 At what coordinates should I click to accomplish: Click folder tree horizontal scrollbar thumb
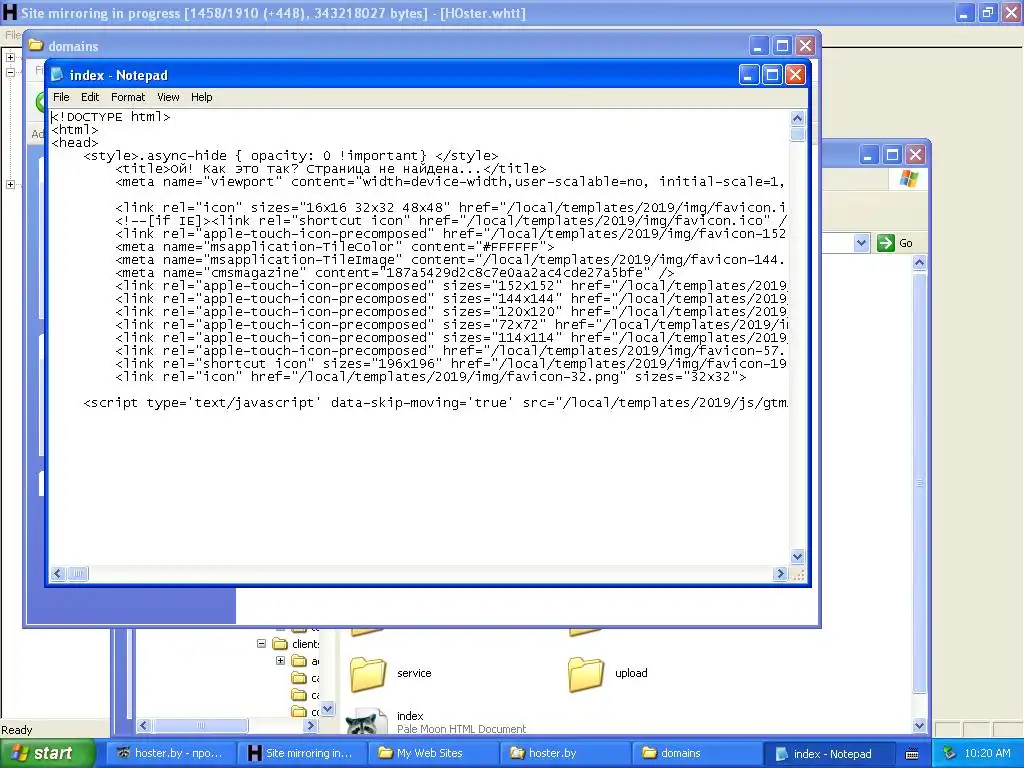(x=200, y=725)
